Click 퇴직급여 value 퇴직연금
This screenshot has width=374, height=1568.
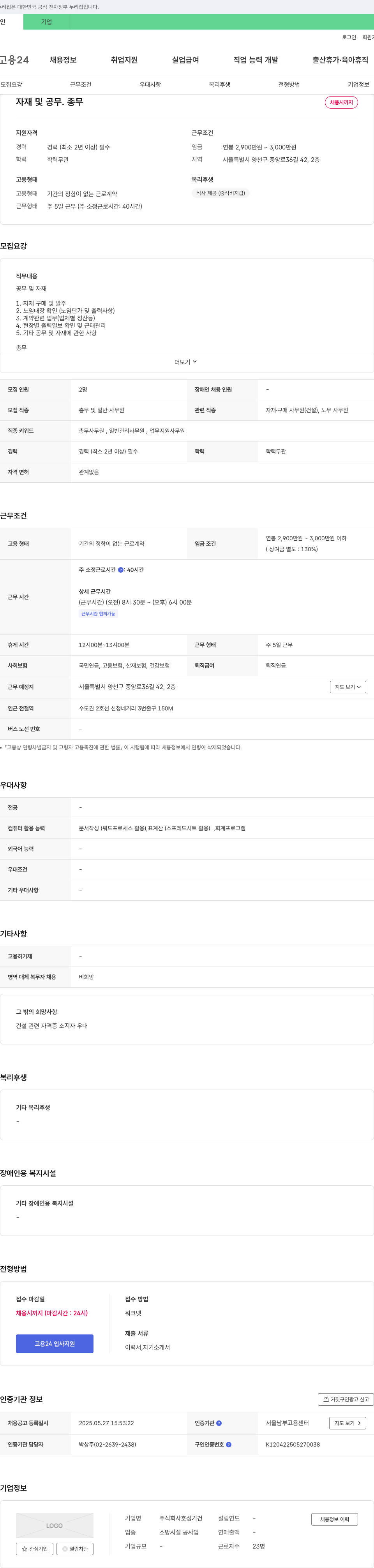276,665
